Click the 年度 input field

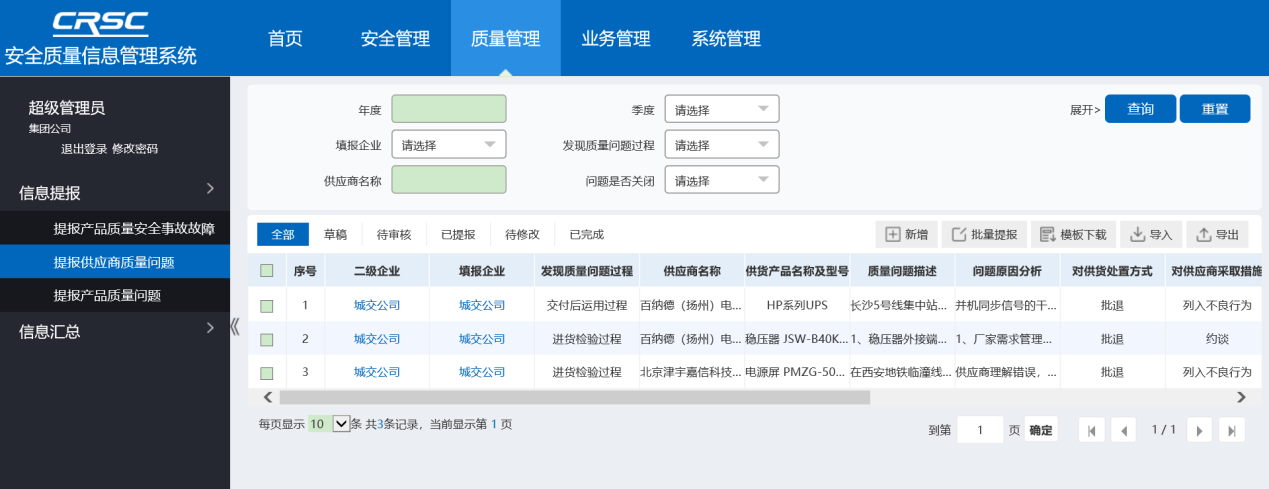coord(449,109)
